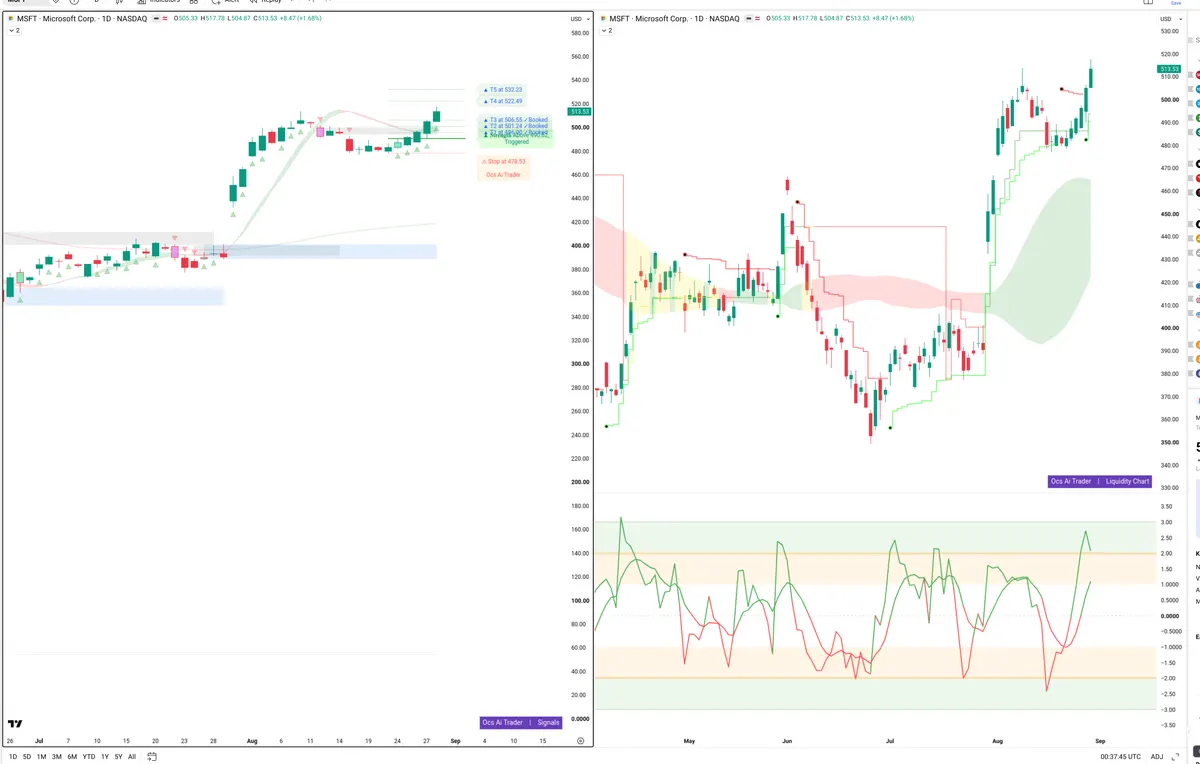Screen dimensions: 1200x764
Task: Select the 1Y time range
Action: [x=105, y=757]
